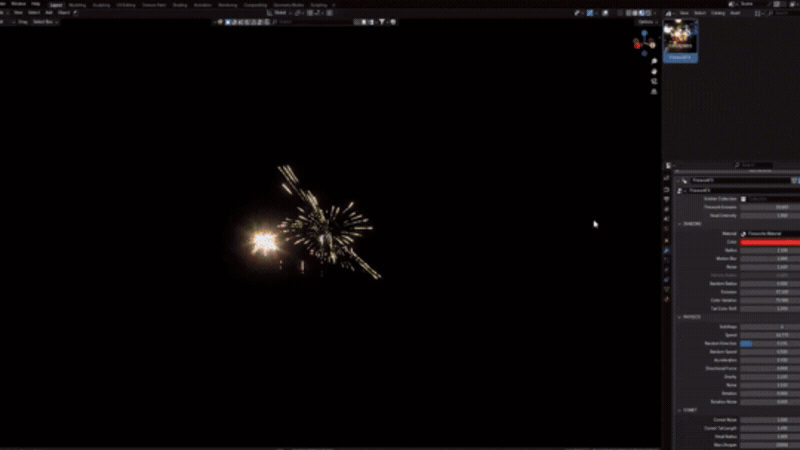Screen dimensions: 800x450
Task: Open the Output properties tab
Action: click(x=667, y=199)
